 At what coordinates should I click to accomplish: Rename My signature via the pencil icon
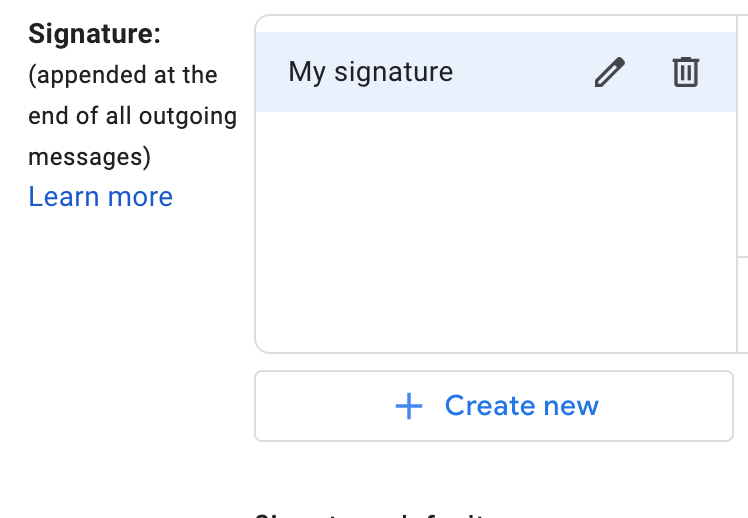tap(609, 72)
